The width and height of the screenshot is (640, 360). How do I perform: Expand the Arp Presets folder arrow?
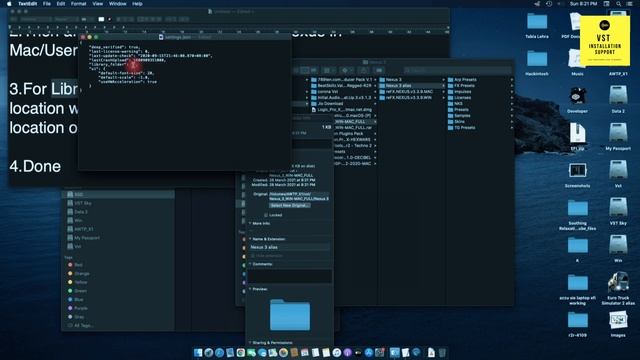pyautogui.click(x=511, y=80)
